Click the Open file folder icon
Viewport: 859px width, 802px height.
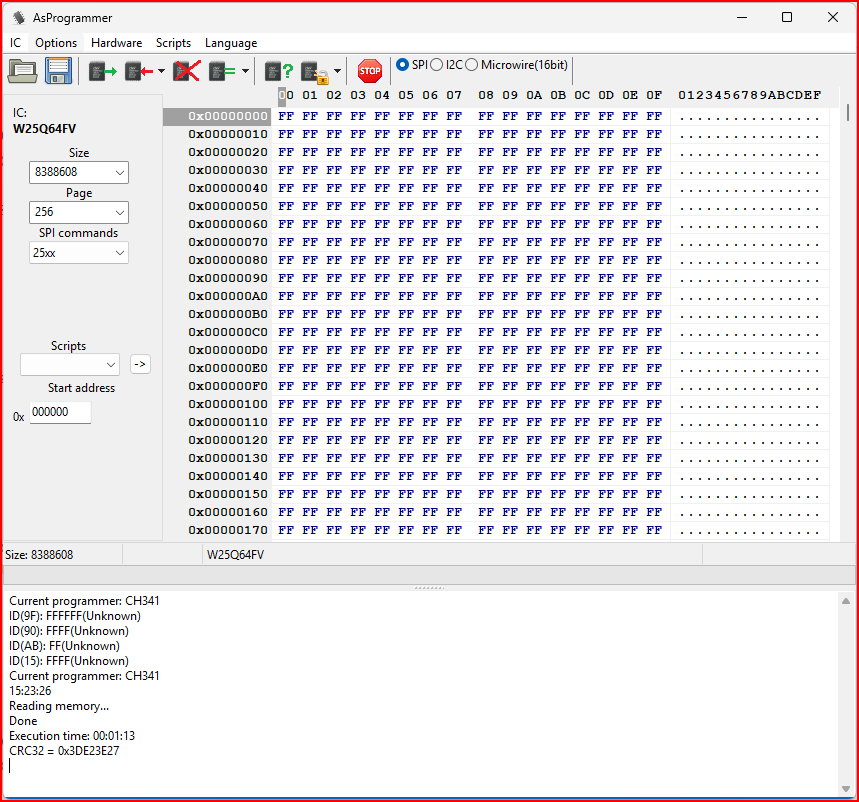(x=22, y=71)
